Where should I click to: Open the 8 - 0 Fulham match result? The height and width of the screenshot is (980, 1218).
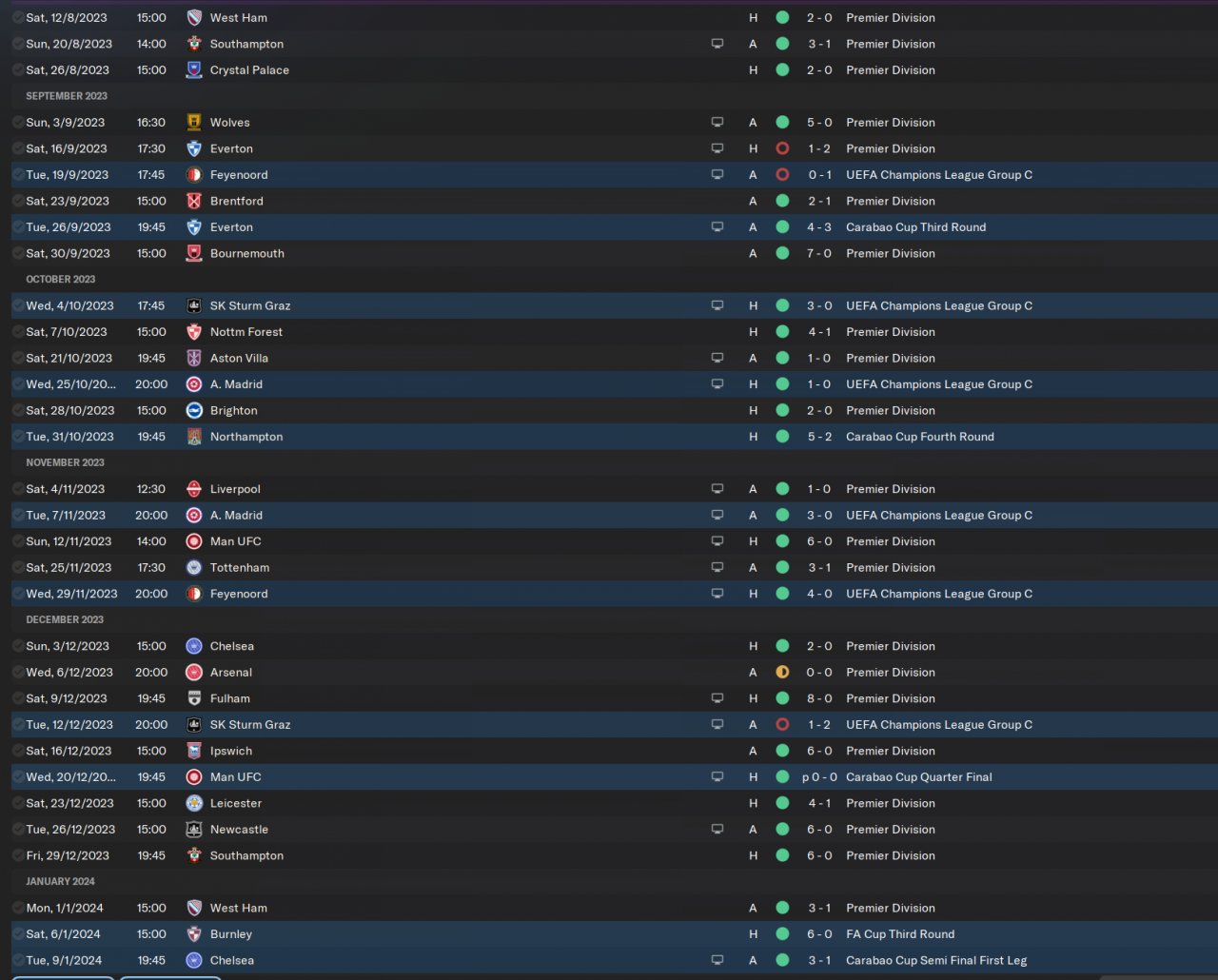[x=818, y=698]
